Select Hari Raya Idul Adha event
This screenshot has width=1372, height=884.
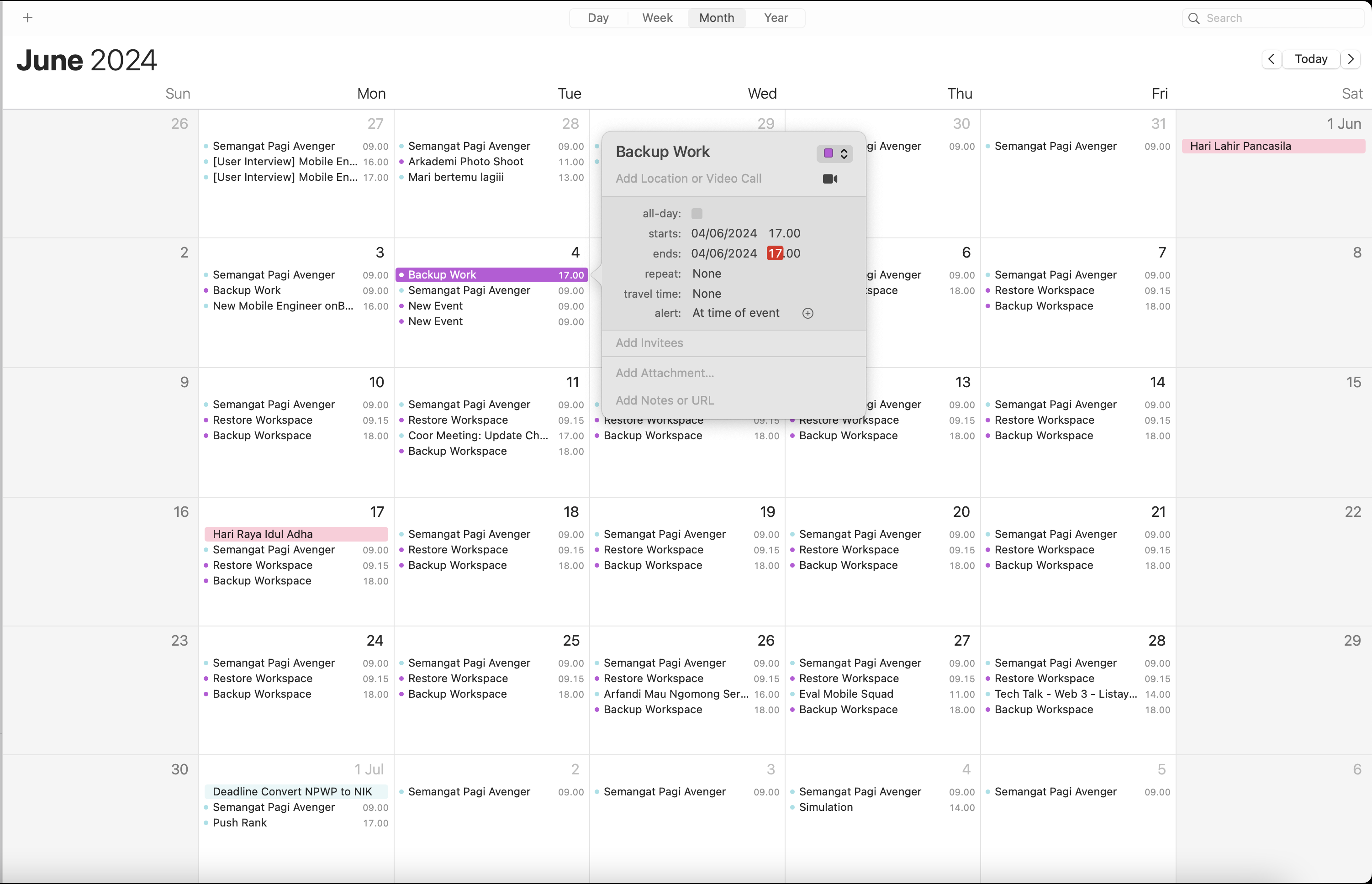[296, 534]
